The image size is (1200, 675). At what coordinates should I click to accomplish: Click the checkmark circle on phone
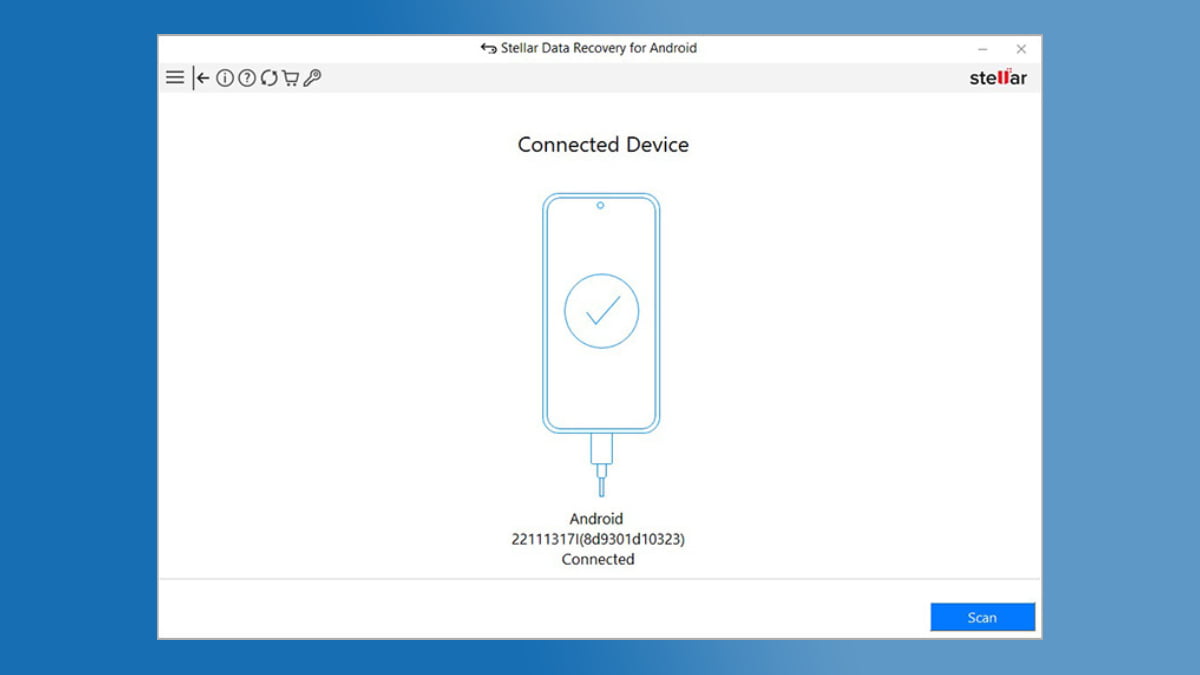pos(601,311)
